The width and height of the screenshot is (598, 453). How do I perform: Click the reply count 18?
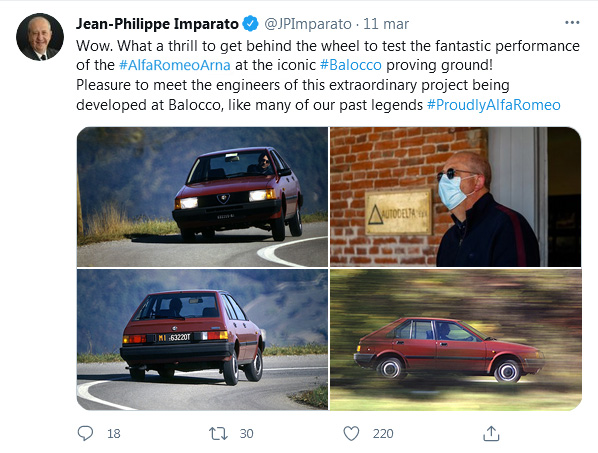click(x=114, y=434)
